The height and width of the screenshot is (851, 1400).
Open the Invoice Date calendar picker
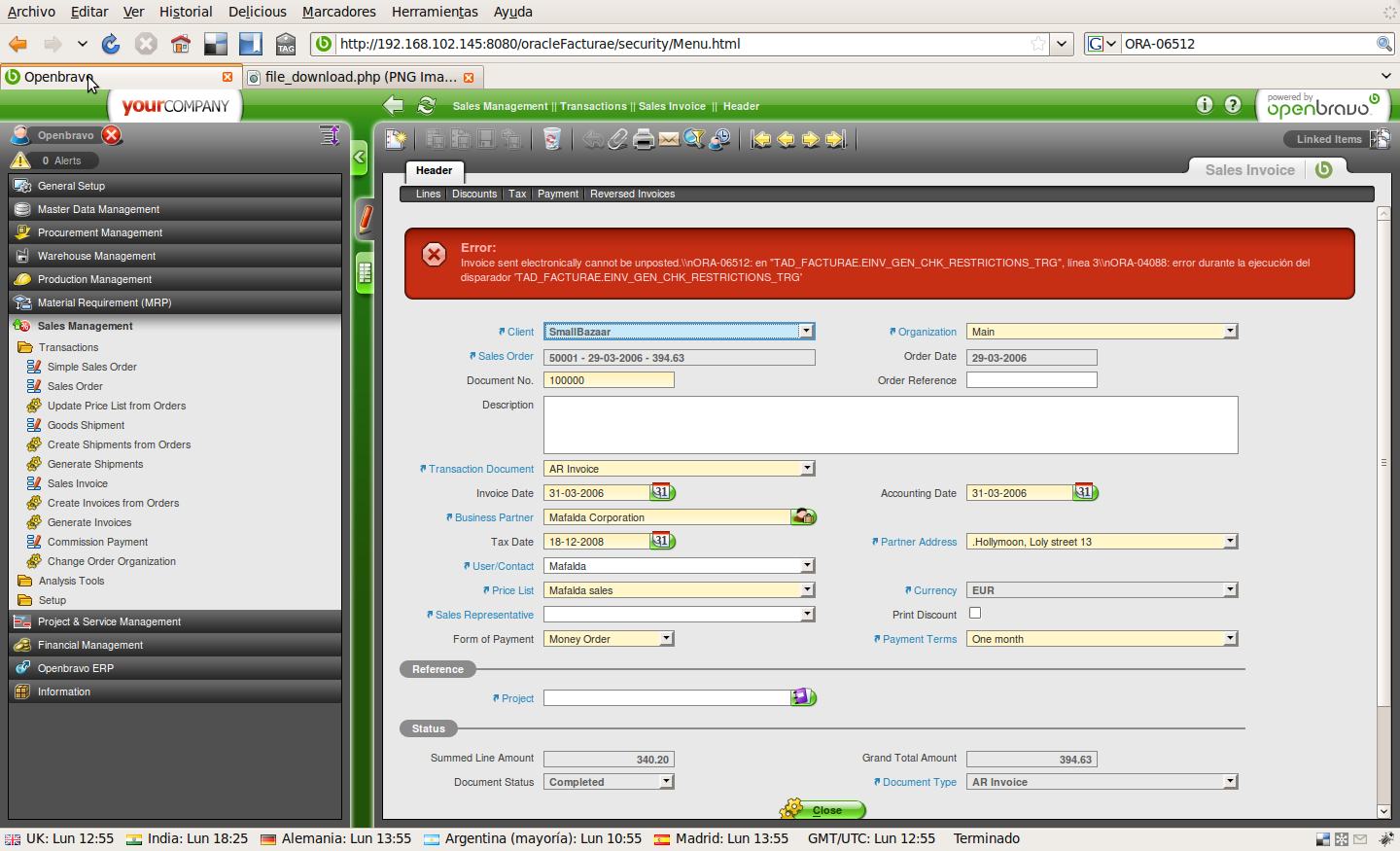coord(662,492)
